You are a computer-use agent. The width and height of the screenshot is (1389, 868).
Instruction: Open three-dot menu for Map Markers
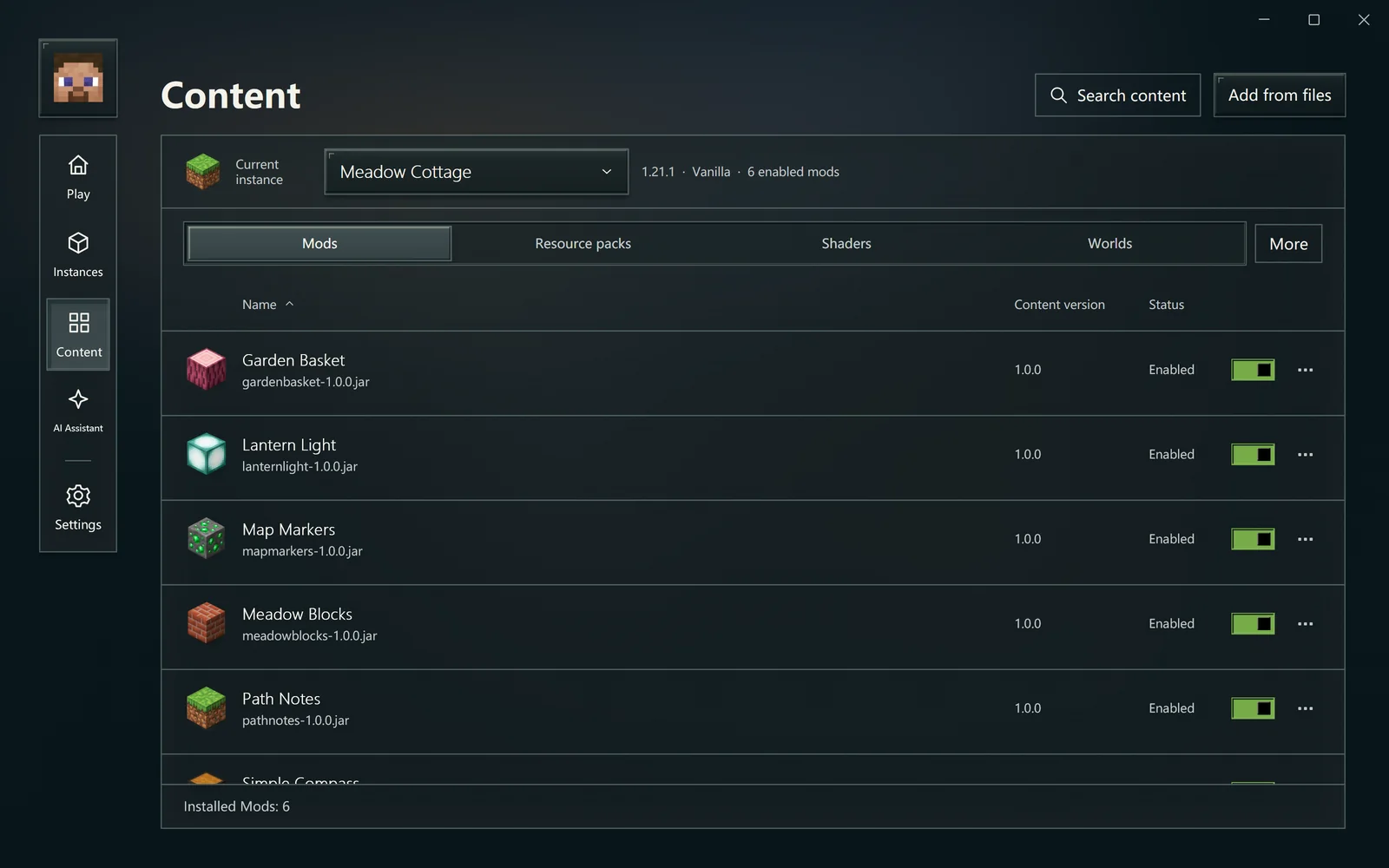tap(1305, 539)
